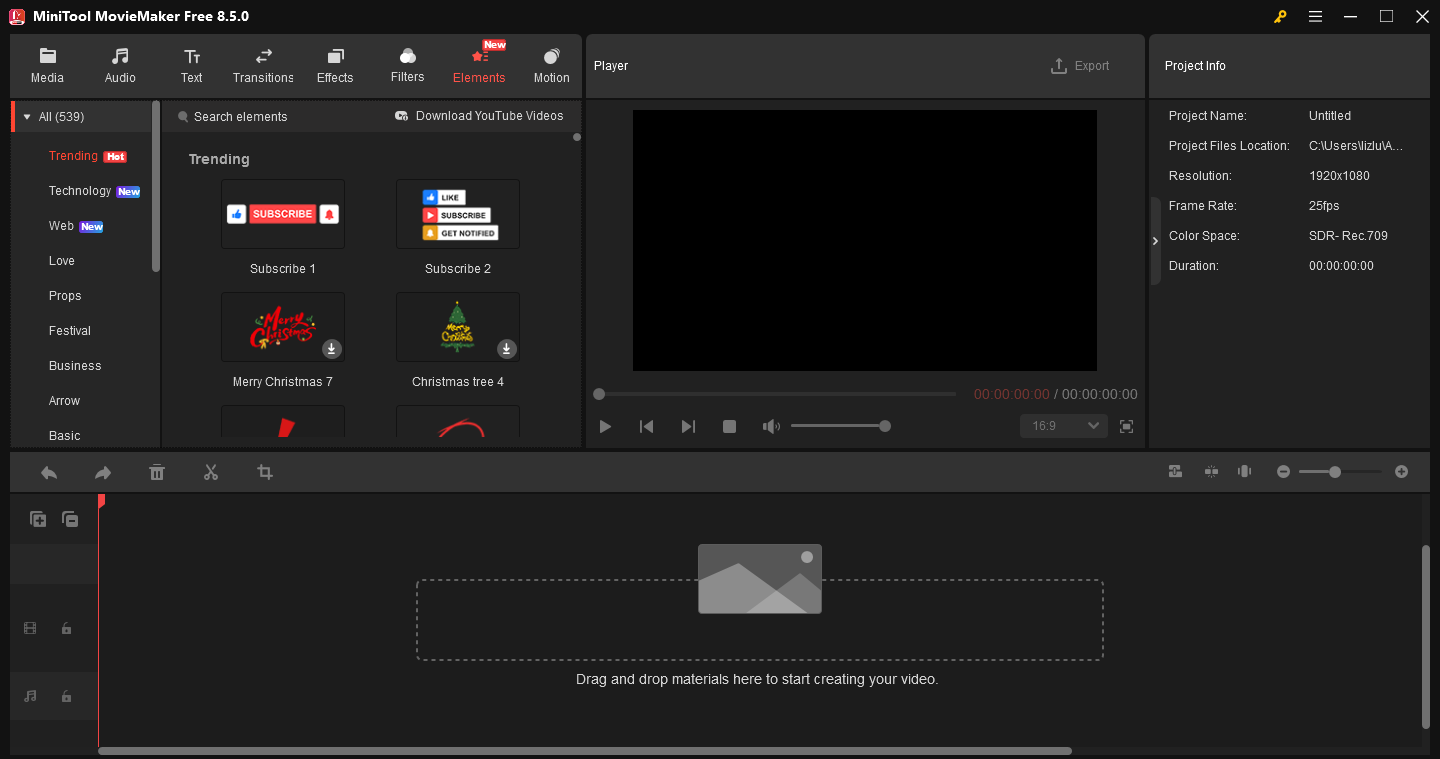
Task: Open Download YouTube Videos
Action: click(x=479, y=115)
